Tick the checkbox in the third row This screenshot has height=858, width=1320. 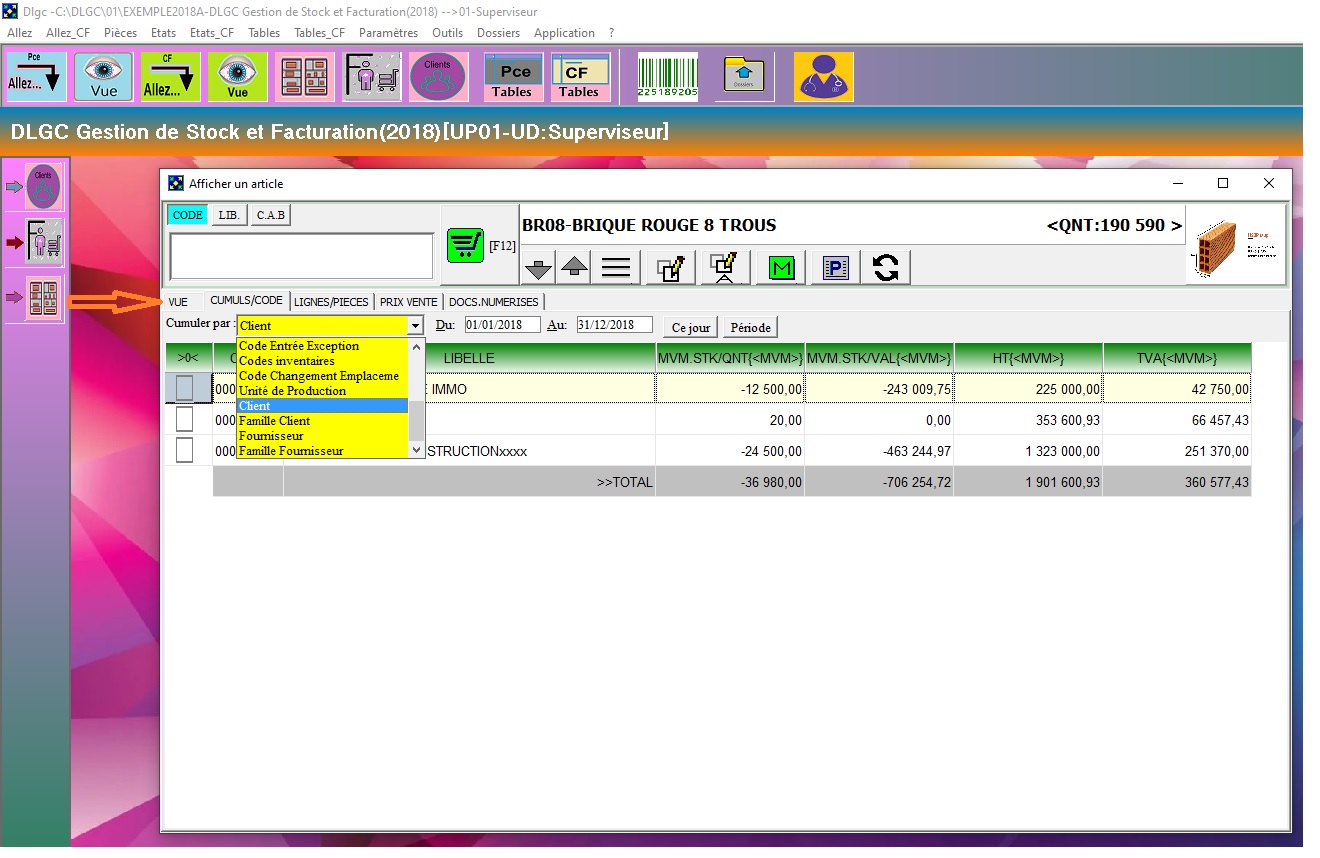pos(184,451)
